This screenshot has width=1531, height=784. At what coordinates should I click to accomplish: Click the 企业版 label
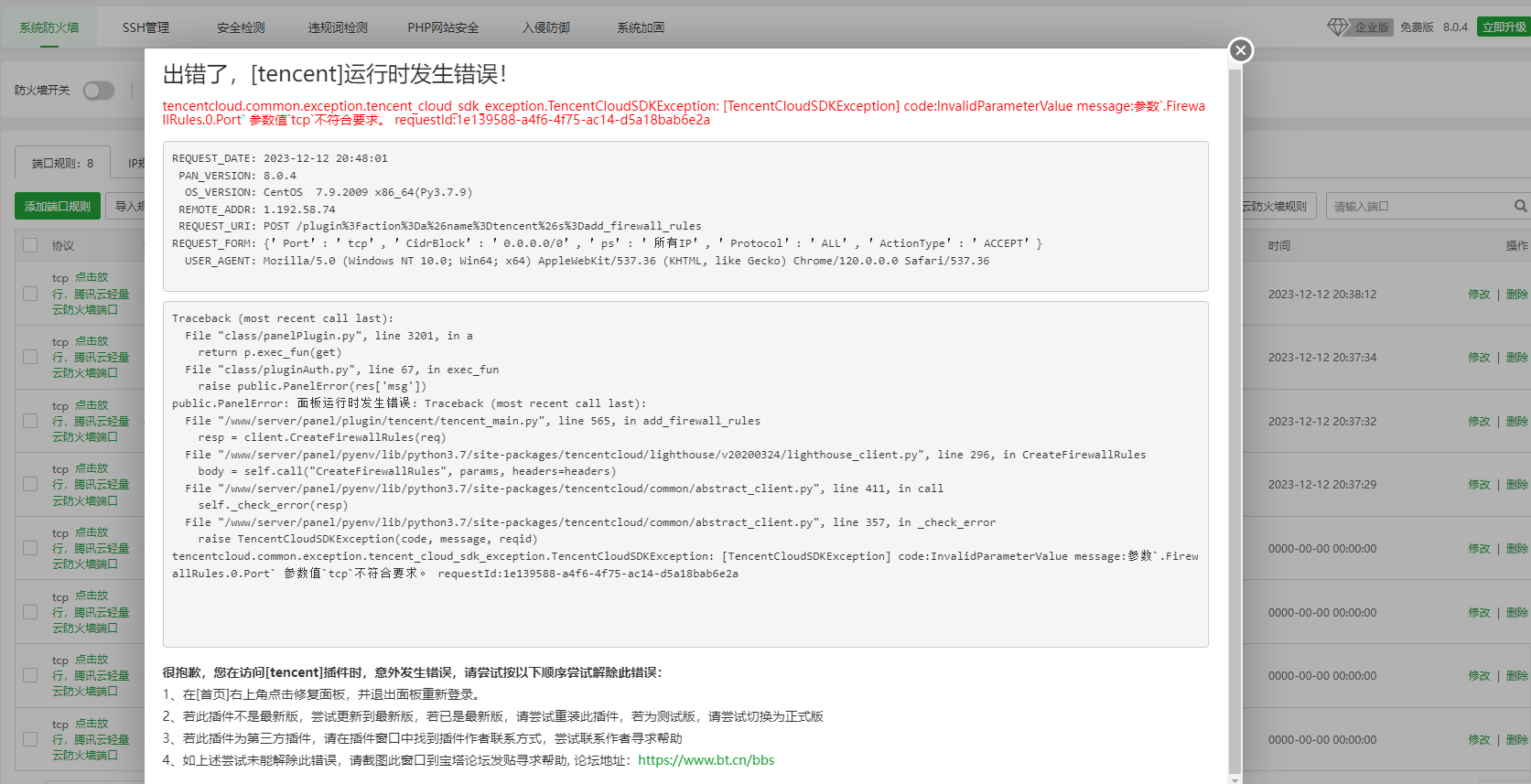tap(1372, 27)
